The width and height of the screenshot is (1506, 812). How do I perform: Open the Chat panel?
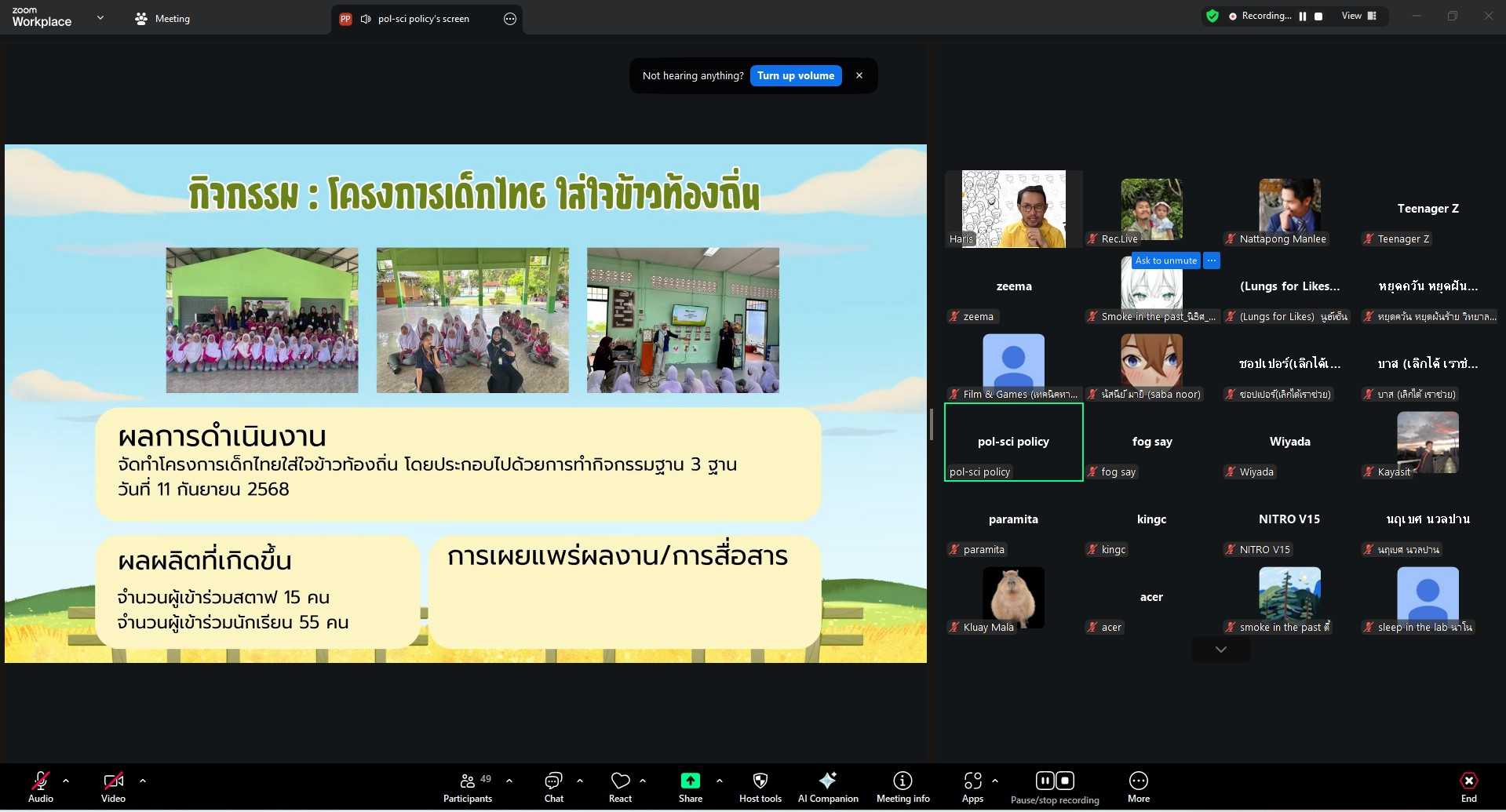tap(553, 786)
